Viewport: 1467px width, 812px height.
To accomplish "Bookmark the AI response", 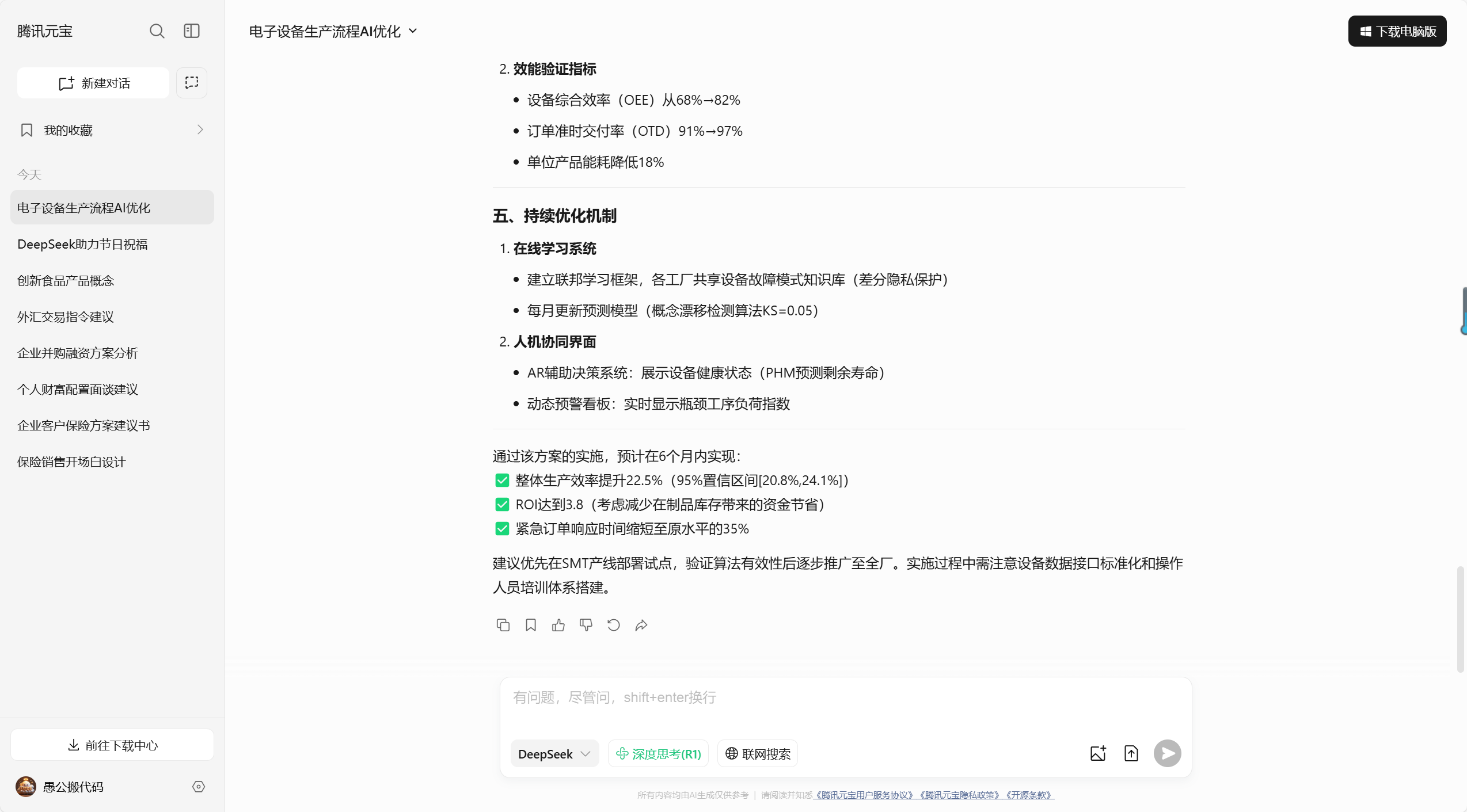I will (530, 625).
